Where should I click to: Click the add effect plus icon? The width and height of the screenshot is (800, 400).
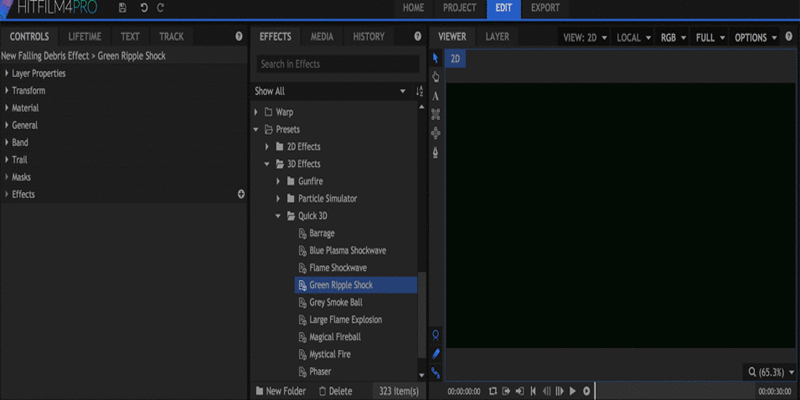tap(241, 194)
